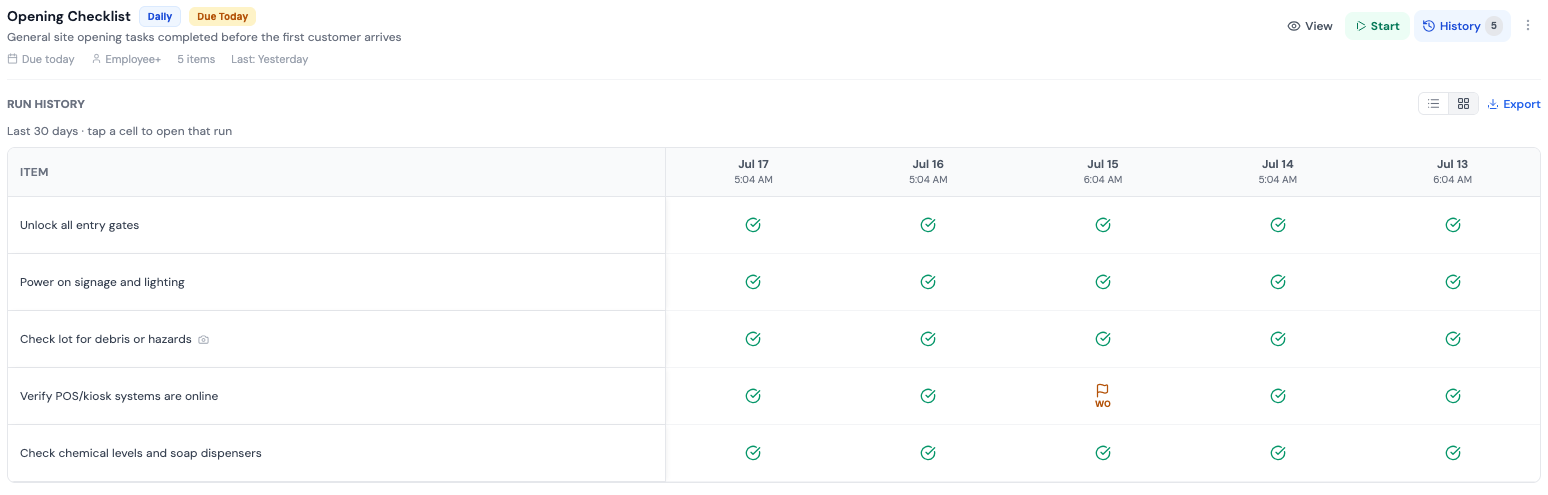Open Jul 14 check for Power on signage
The width and height of the screenshot is (1548, 495).
coord(1278,282)
